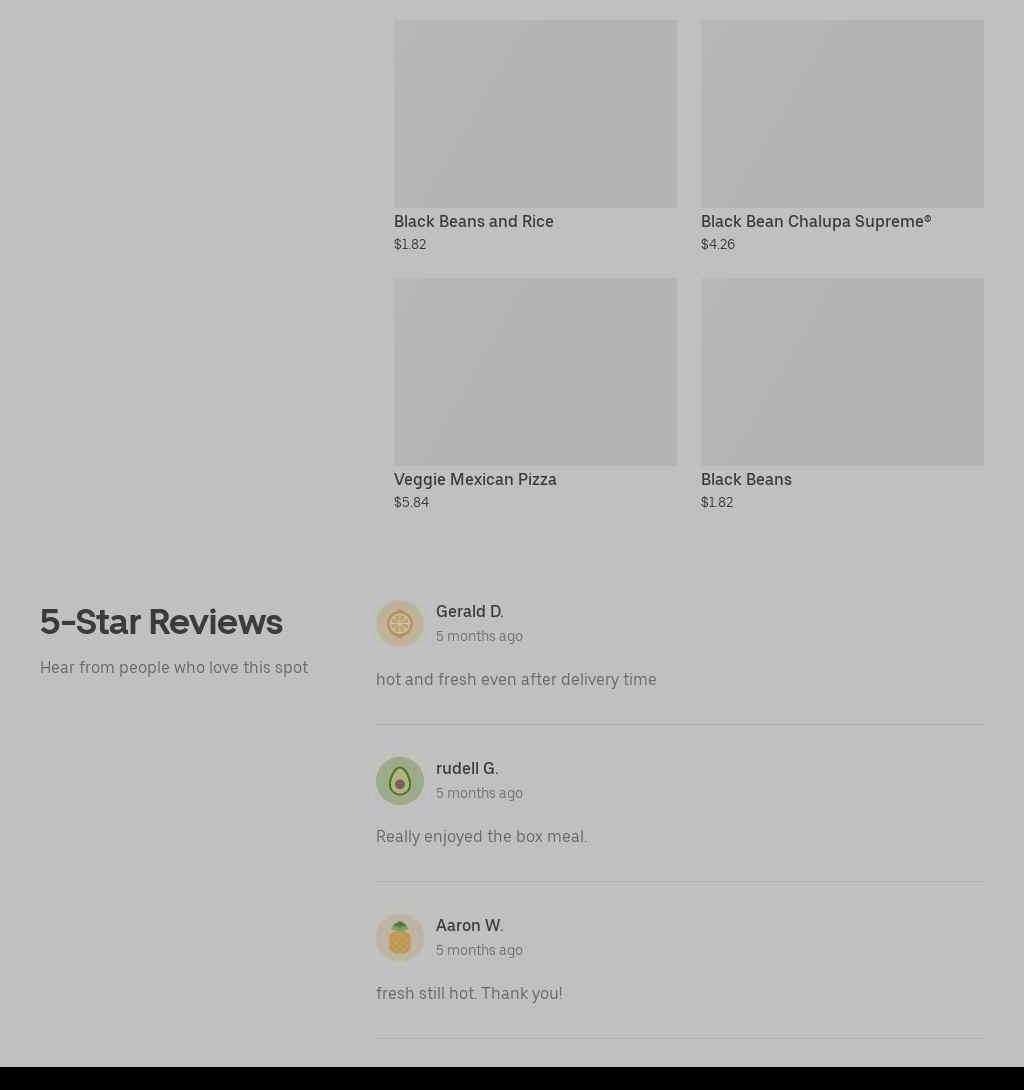Click the $5.84 Veggie Mexican Pizza price
Viewport: 1024px width, 1090px height.
click(x=411, y=502)
